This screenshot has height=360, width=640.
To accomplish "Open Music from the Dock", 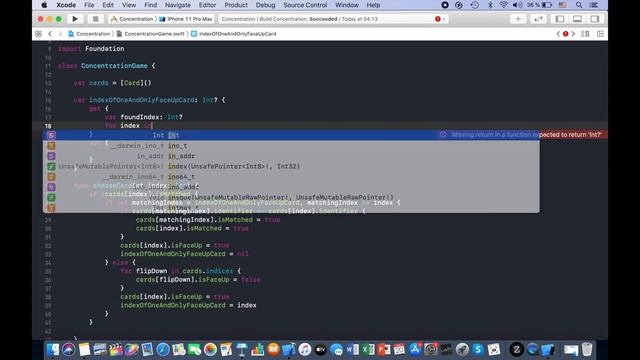I will click(305, 349).
